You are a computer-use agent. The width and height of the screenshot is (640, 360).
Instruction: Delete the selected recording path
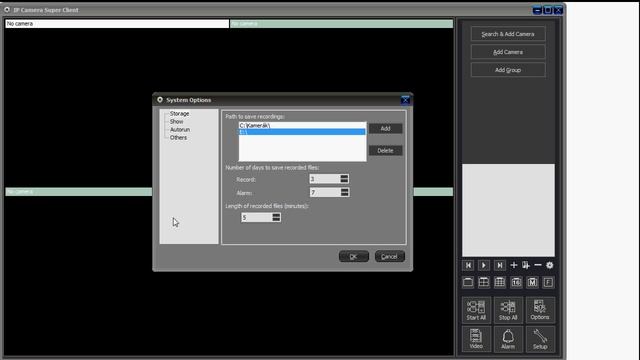coord(385,151)
